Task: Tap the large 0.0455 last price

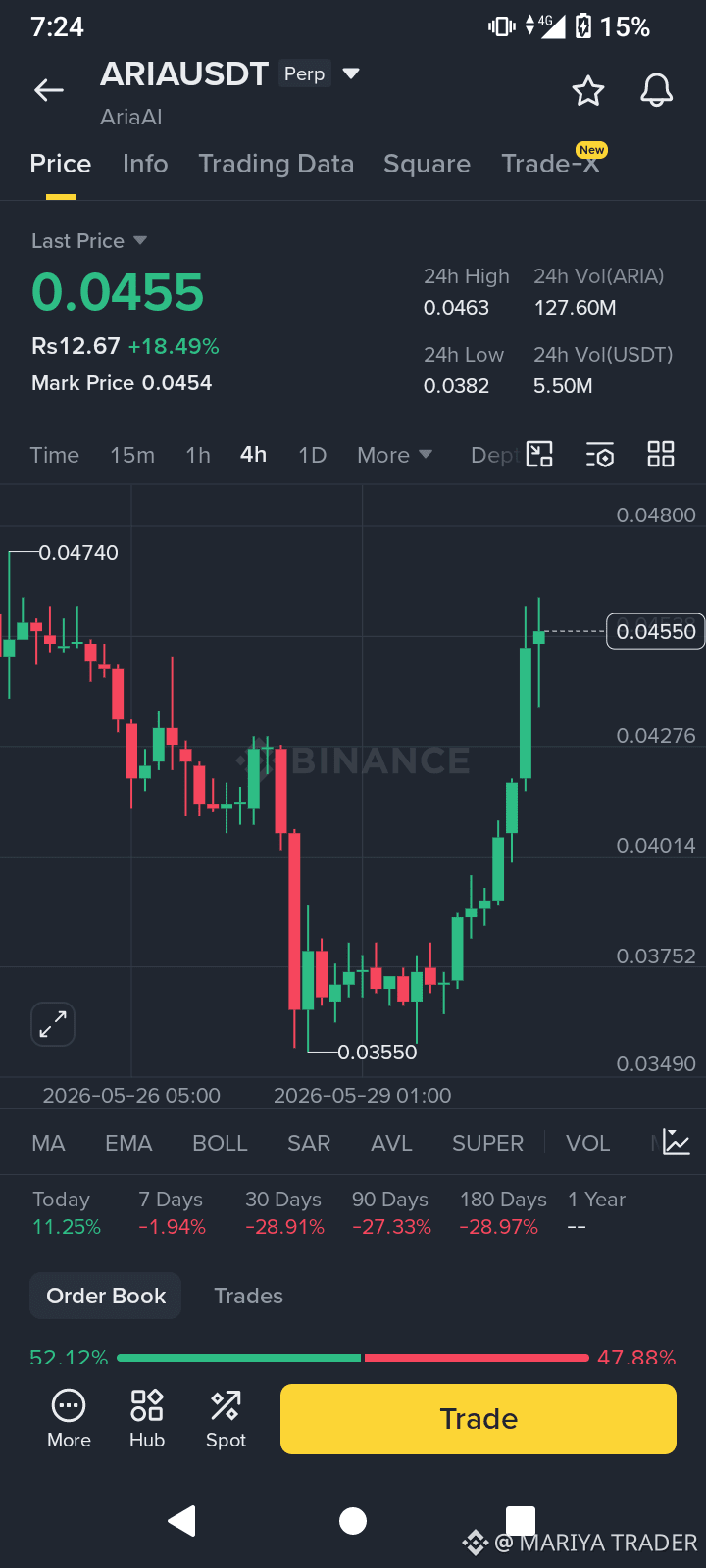Action: (118, 292)
